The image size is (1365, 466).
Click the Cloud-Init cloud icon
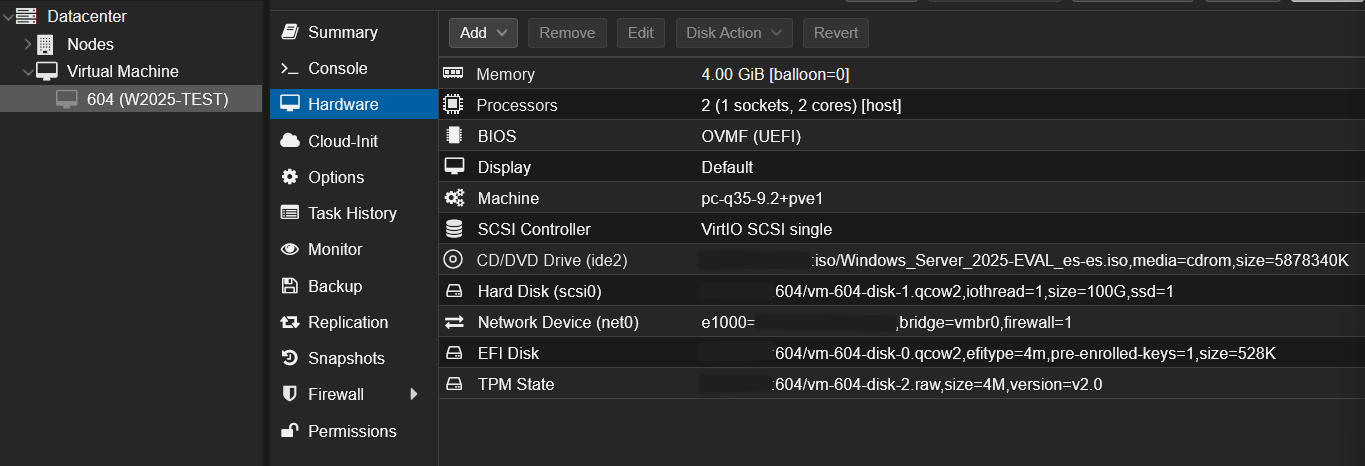click(290, 141)
